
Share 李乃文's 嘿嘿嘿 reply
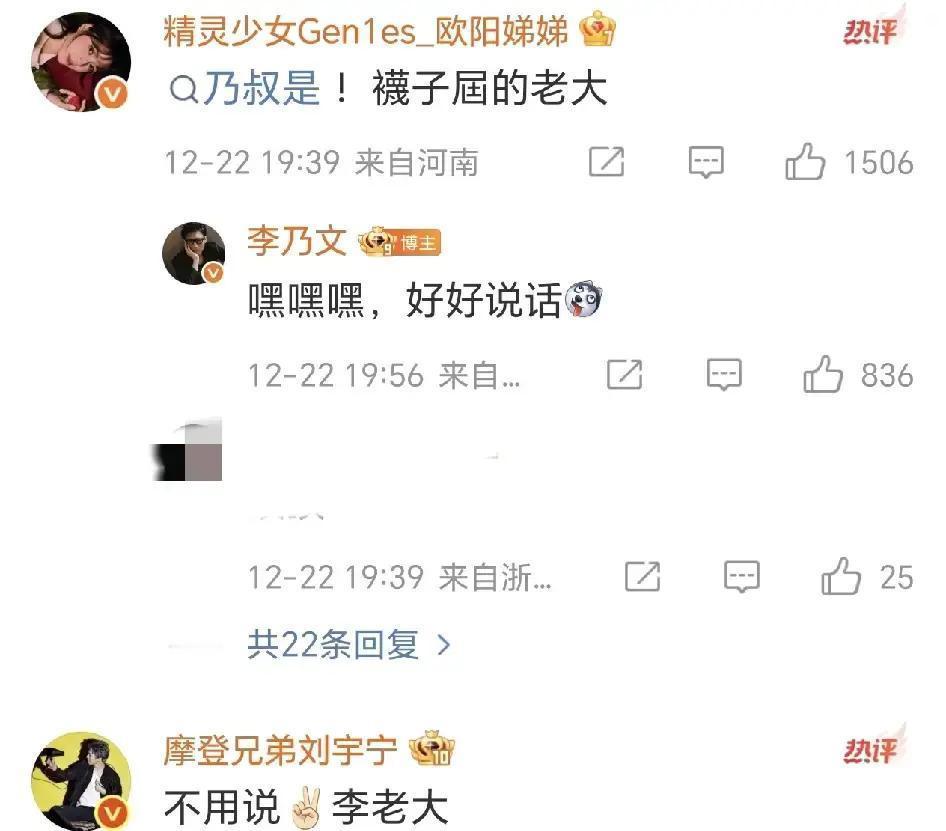624,374
